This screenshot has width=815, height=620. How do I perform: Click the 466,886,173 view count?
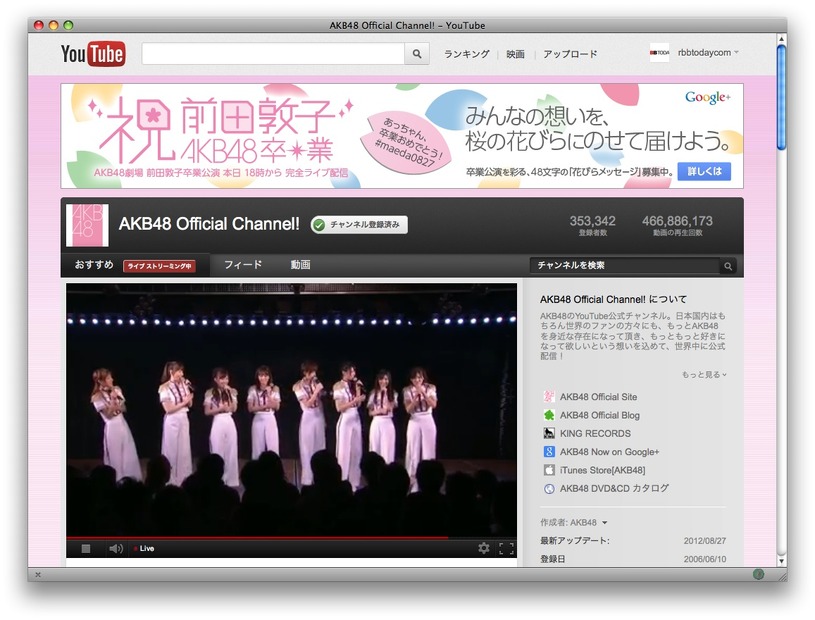point(677,221)
